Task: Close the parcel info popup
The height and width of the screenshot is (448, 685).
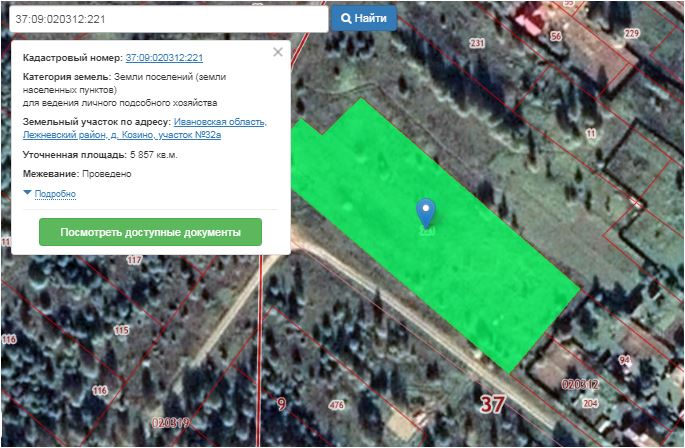Action: [x=278, y=52]
